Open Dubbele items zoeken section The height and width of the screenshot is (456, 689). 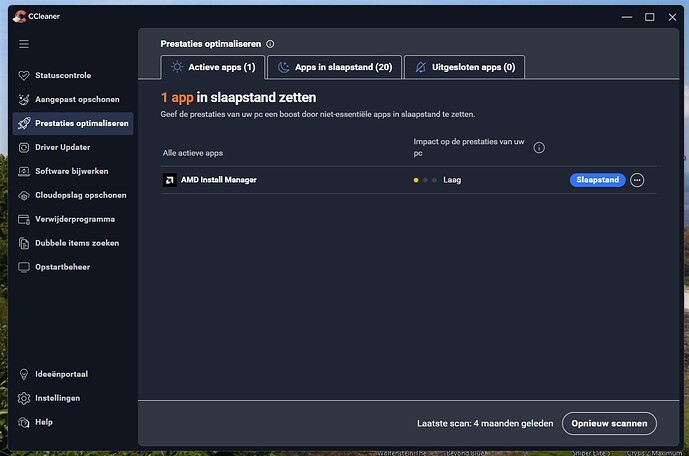(73, 243)
